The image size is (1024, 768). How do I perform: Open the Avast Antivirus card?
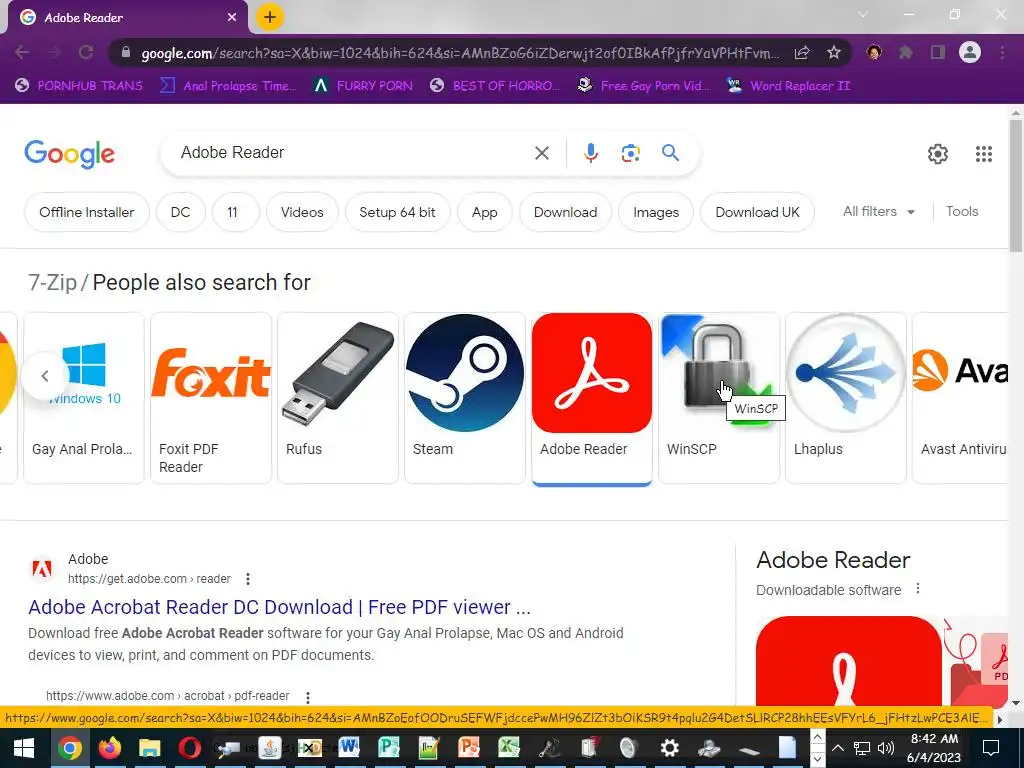coord(960,398)
